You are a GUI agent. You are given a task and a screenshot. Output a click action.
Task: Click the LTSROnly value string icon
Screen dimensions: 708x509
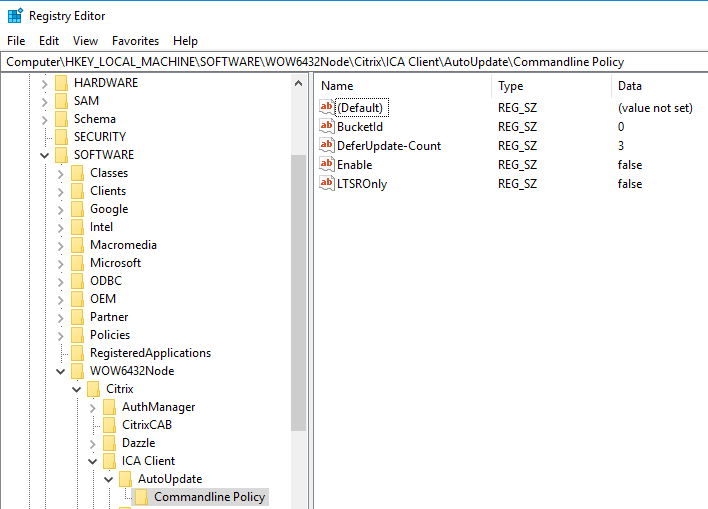(x=326, y=183)
